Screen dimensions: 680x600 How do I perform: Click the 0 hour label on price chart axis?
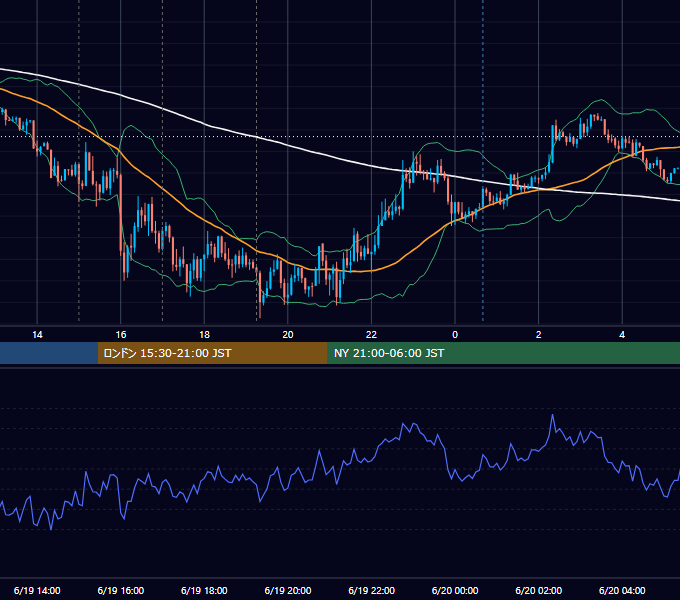[x=455, y=335]
